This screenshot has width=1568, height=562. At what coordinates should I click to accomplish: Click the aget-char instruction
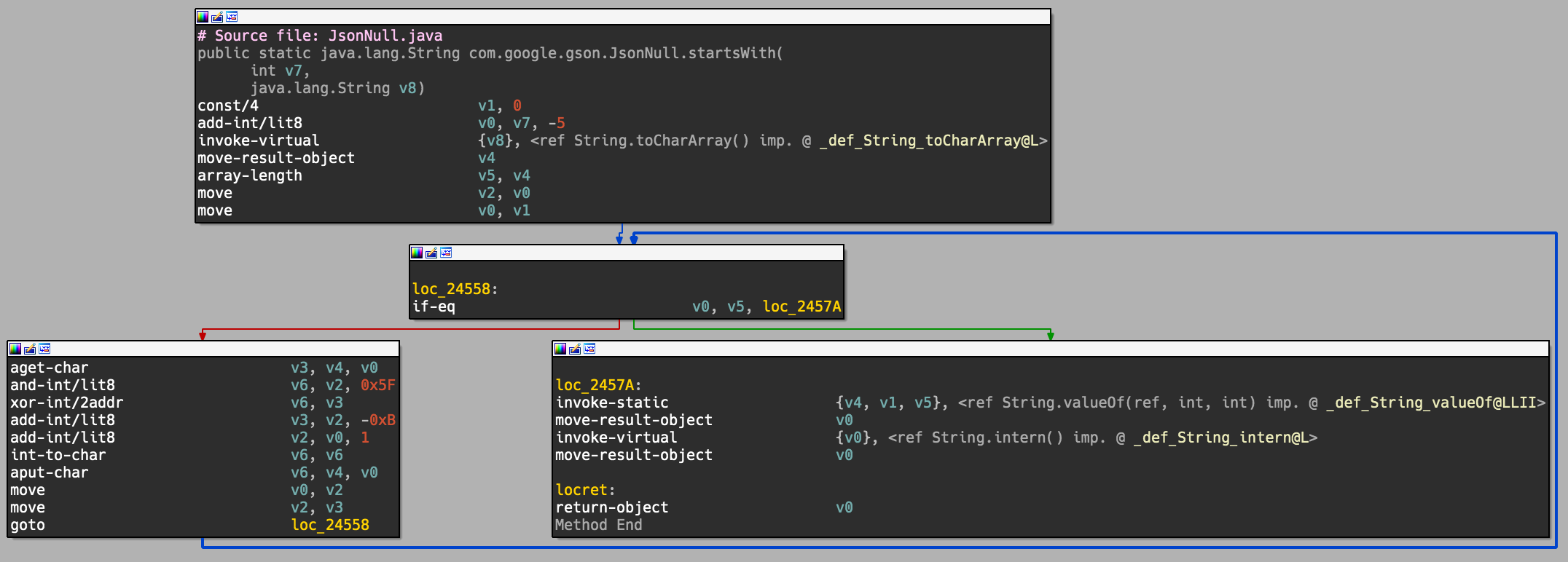click(x=50, y=368)
